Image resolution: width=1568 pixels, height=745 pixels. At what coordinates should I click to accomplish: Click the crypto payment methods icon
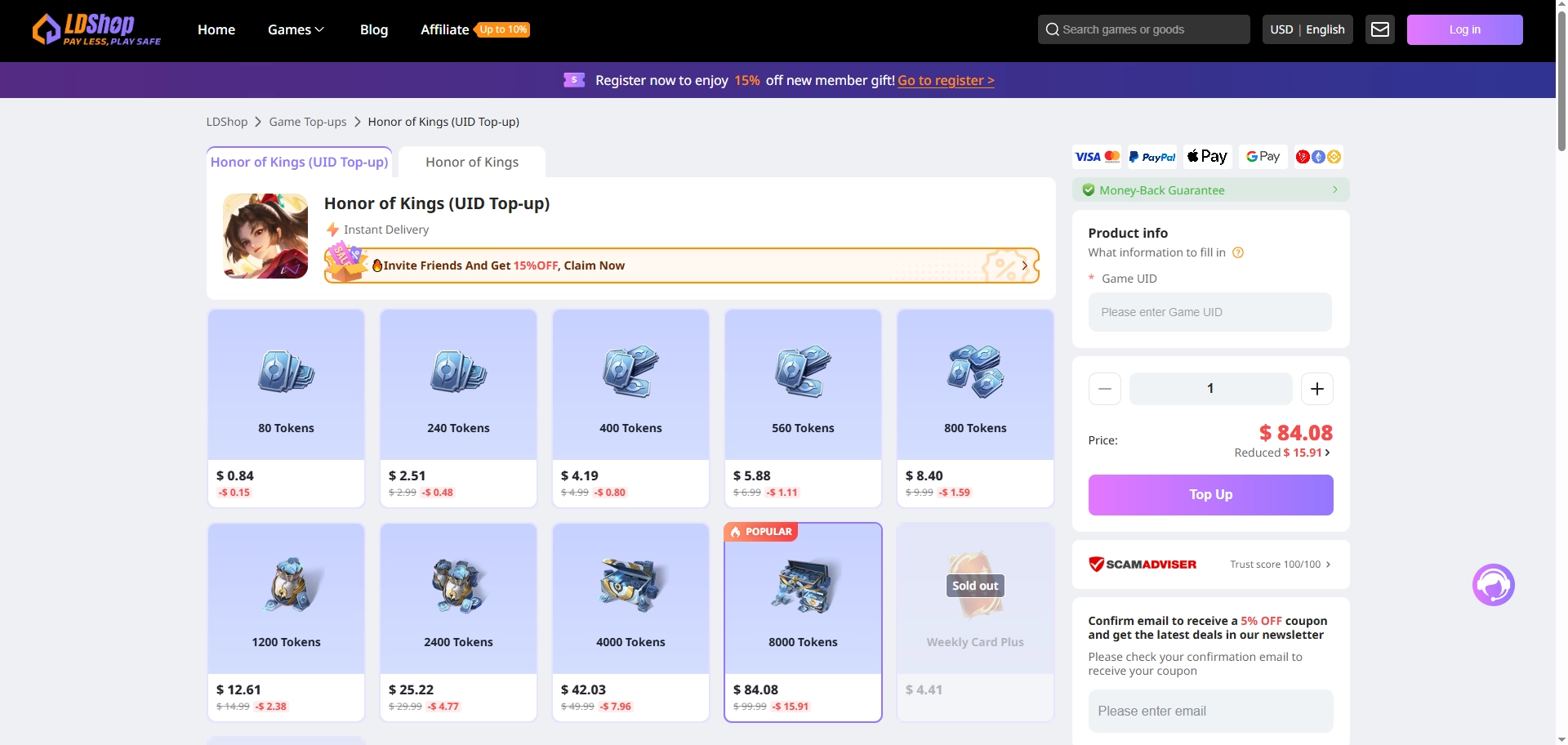[1319, 156]
